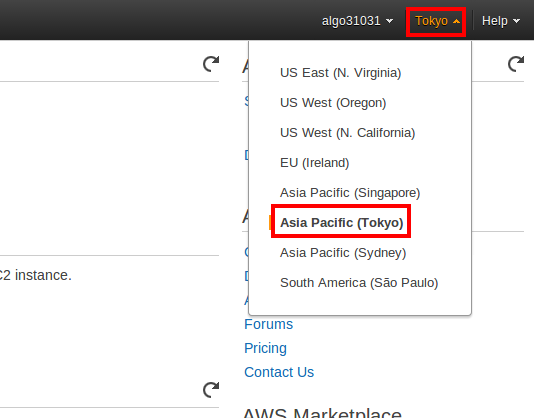Select US West (Oregon) region
The image size is (534, 418).
coord(333,103)
